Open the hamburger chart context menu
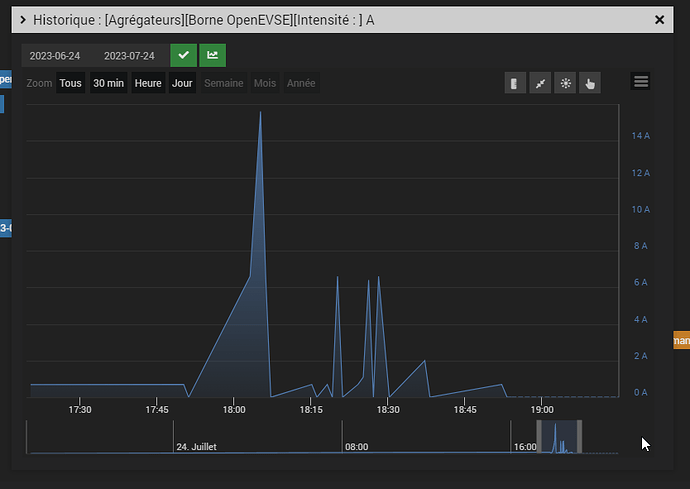Viewport: 690px width, 489px height. point(641,82)
